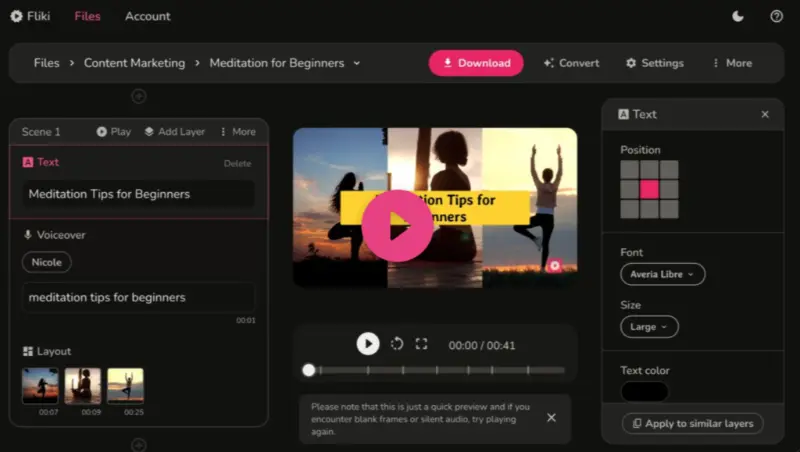Open the Averia Libre font dropdown
This screenshot has width=800, height=452.
pos(663,274)
